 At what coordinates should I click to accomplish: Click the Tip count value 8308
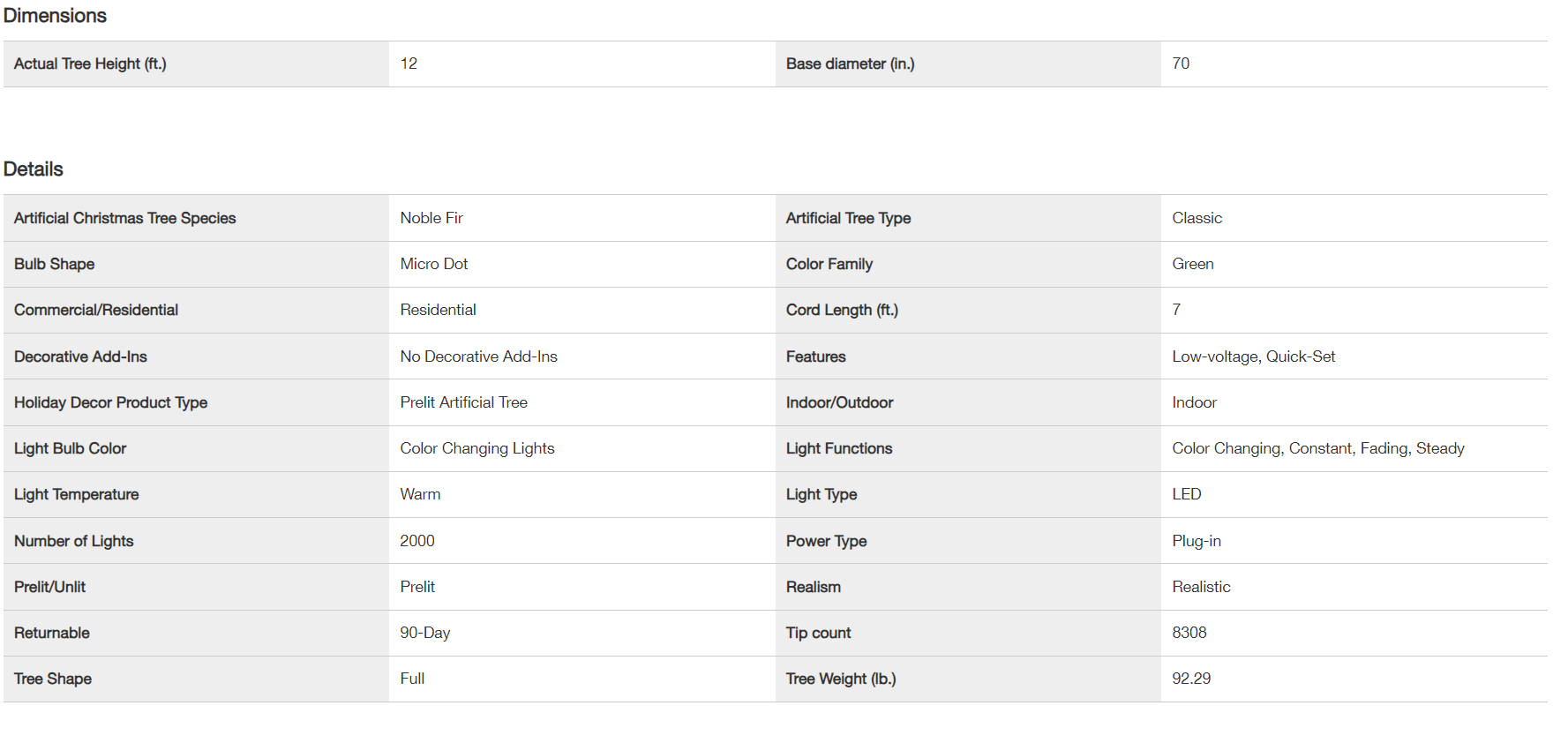tap(1189, 633)
